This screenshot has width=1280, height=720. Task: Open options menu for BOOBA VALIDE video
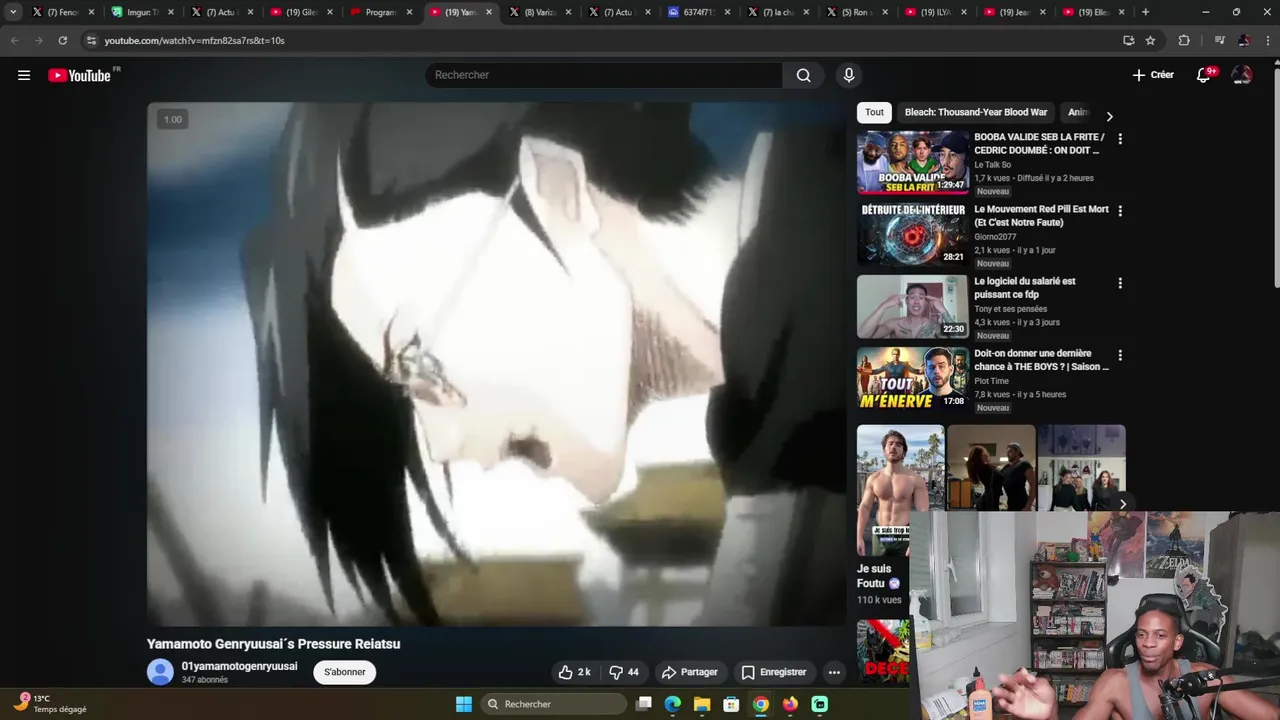coord(1120,139)
